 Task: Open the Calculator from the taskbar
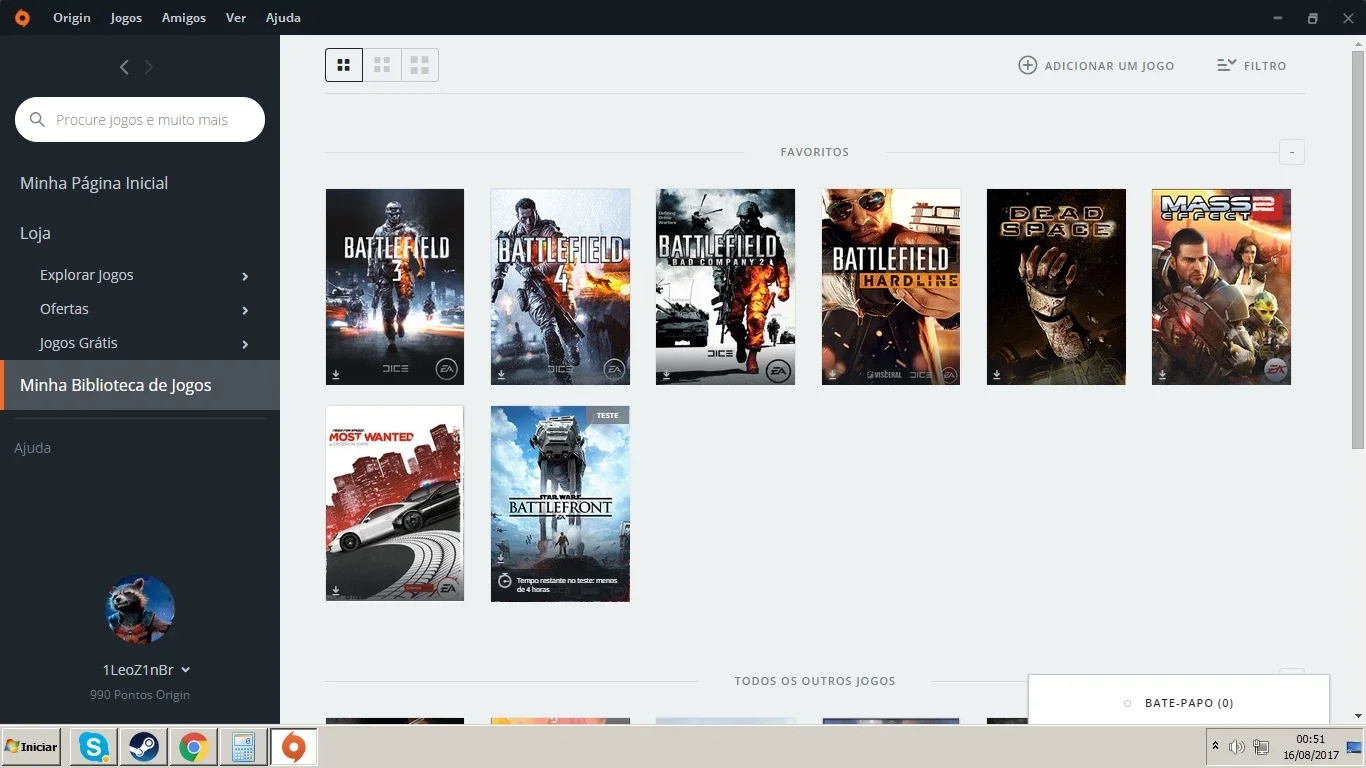[243, 747]
